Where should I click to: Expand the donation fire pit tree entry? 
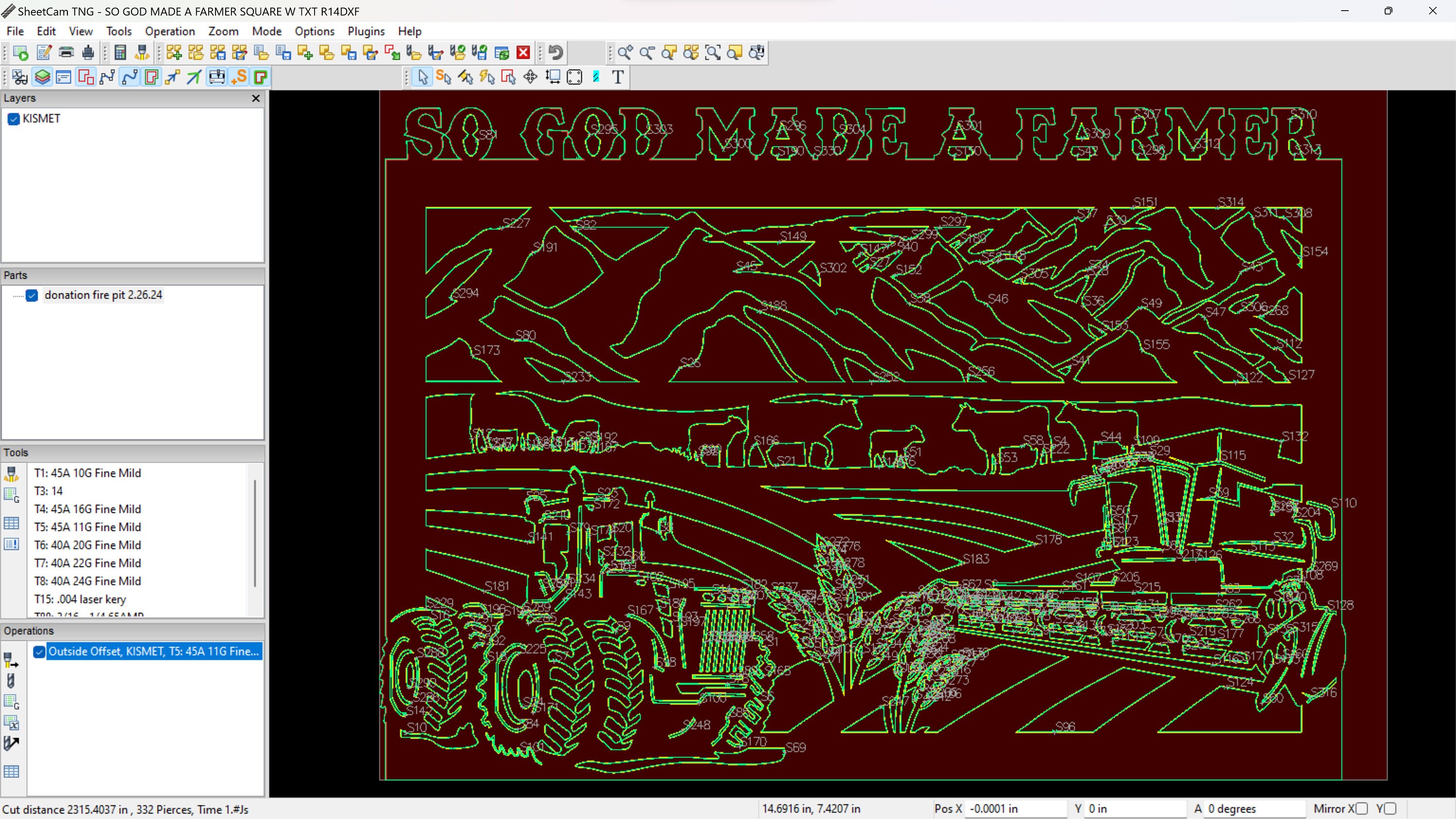click(16, 295)
